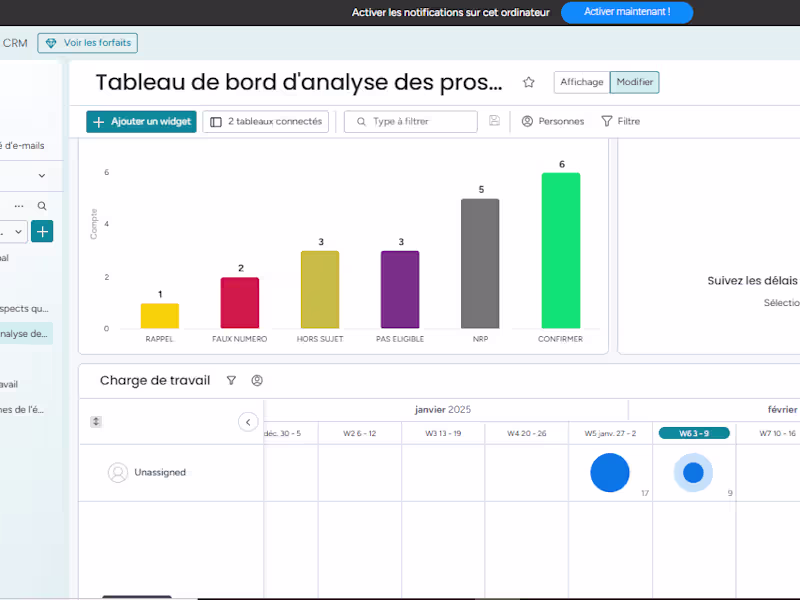The height and width of the screenshot is (600, 800).
Task: Collapse the workload panel with left chevron
Action: point(248,422)
